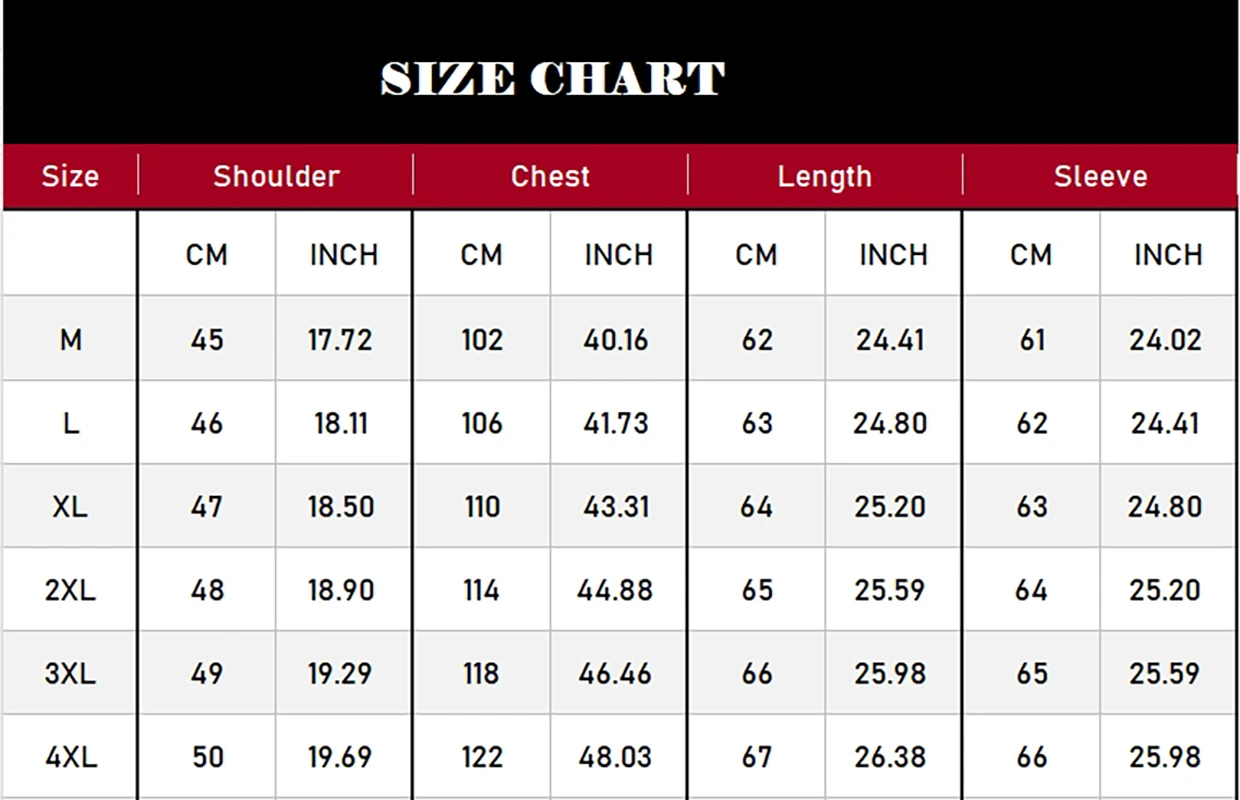Select the M size row label
This screenshot has height=800, width=1240.
(x=70, y=340)
